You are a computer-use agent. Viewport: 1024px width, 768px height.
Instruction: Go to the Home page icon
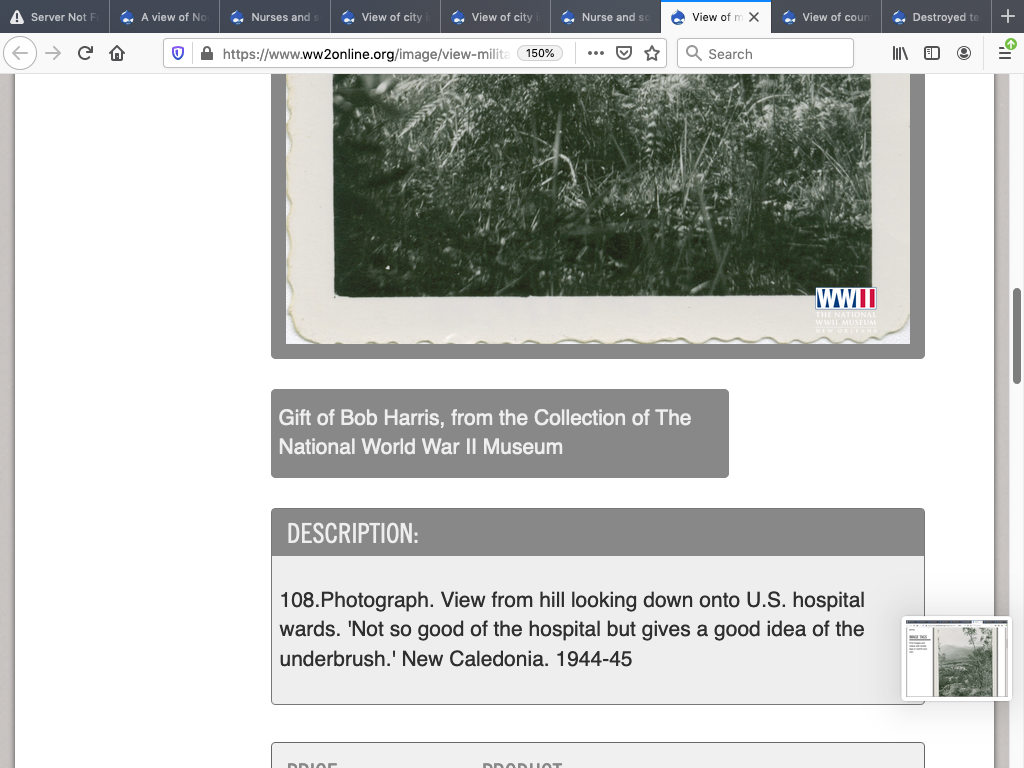click(x=117, y=54)
